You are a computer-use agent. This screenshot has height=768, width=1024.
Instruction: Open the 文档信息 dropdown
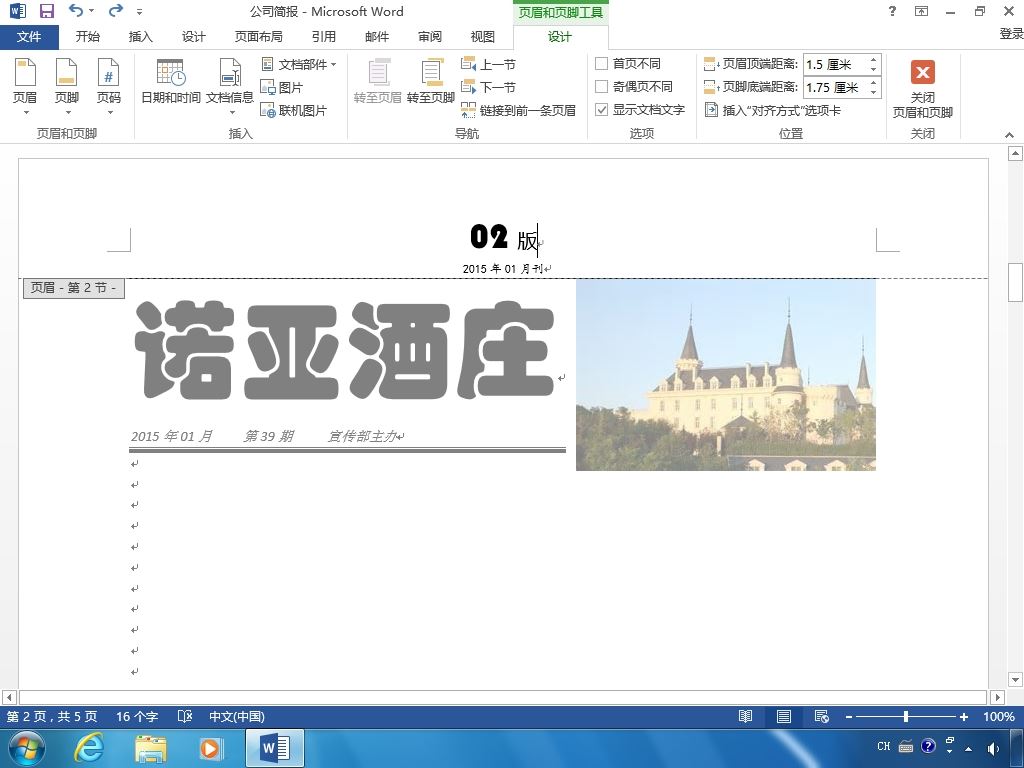pos(230,87)
